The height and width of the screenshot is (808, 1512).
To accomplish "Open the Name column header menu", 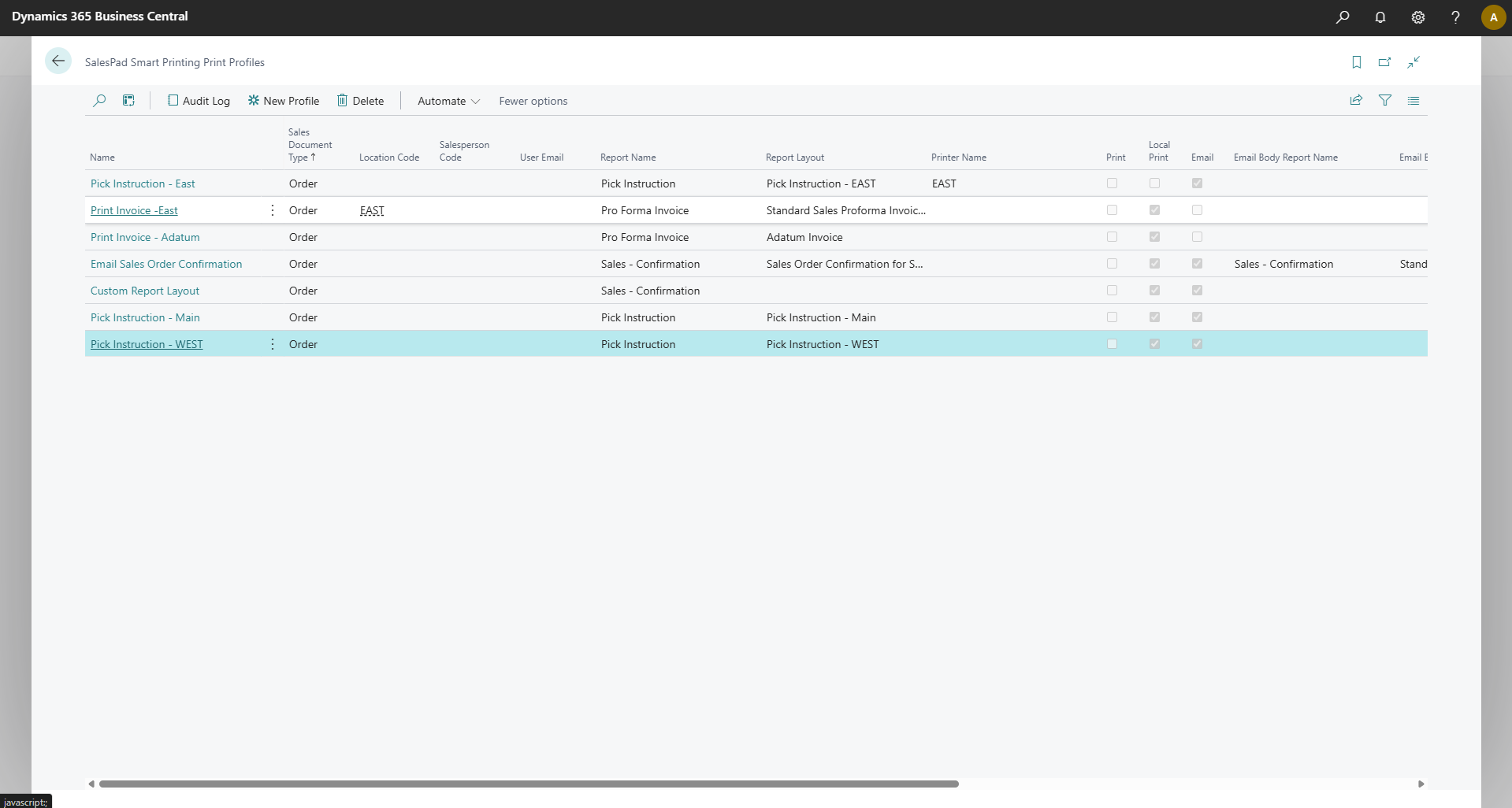I will pos(102,158).
